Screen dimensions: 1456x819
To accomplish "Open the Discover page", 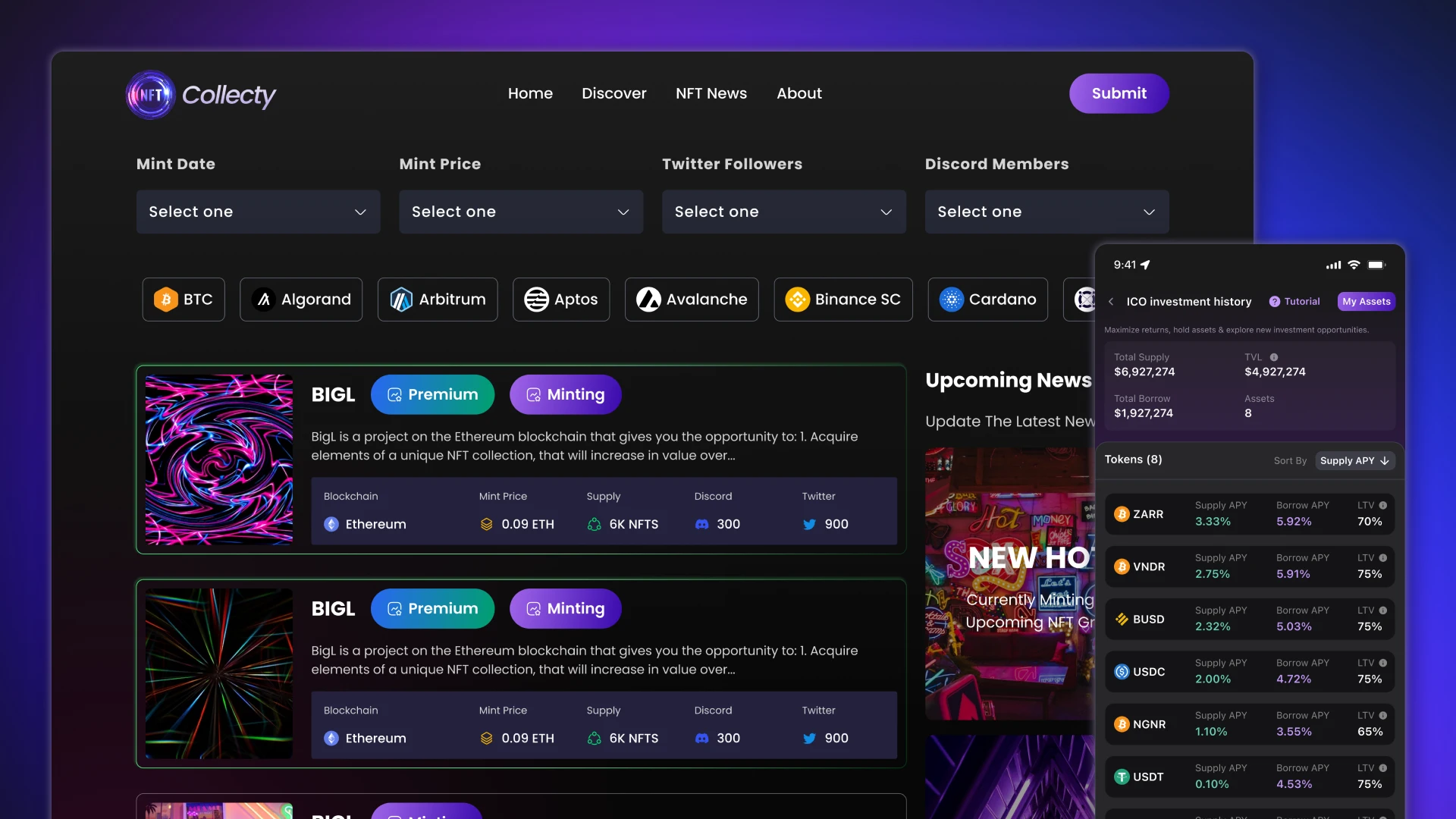I will 614,93.
